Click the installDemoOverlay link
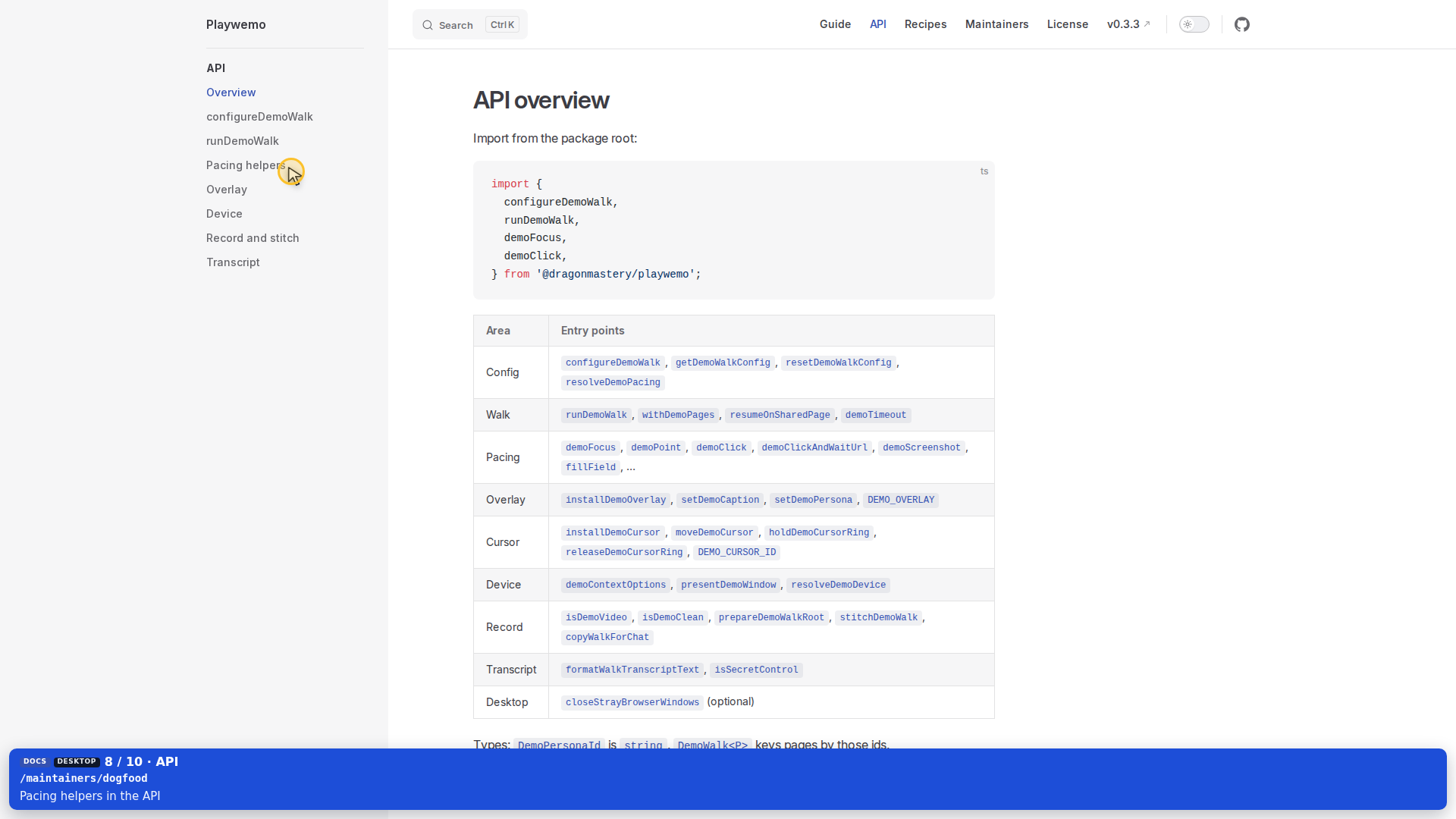This screenshot has width=1456, height=819. (x=616, y=500)
